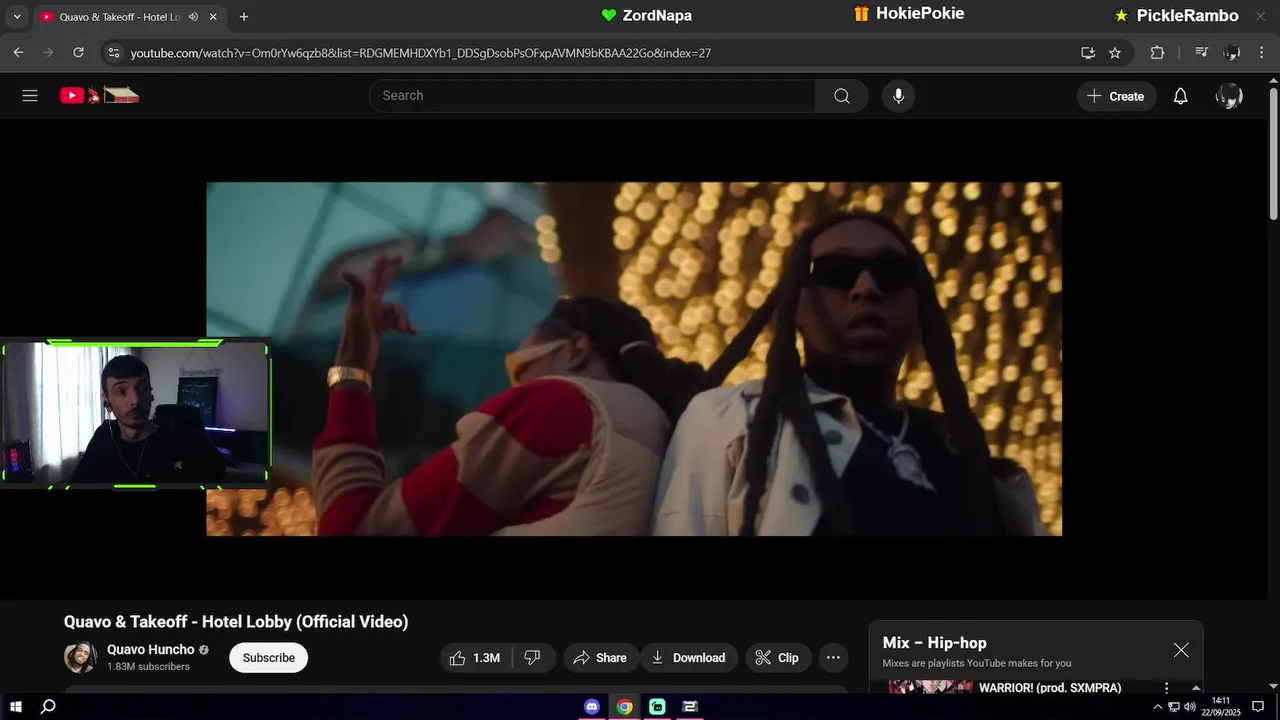Open the Quavo Huncho channel link

(x=151, y=650)
